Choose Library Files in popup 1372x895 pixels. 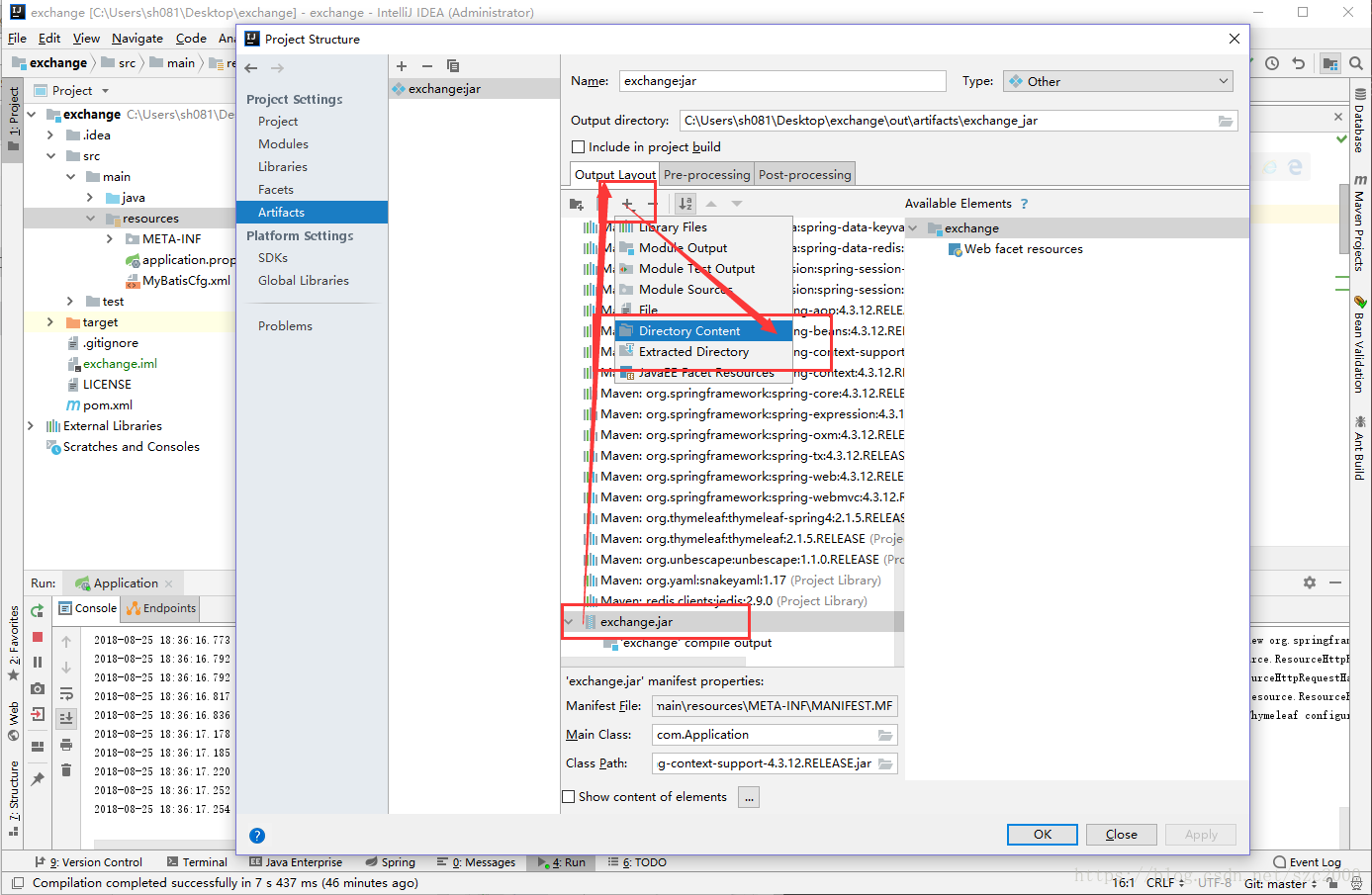[x=703, y=227]
